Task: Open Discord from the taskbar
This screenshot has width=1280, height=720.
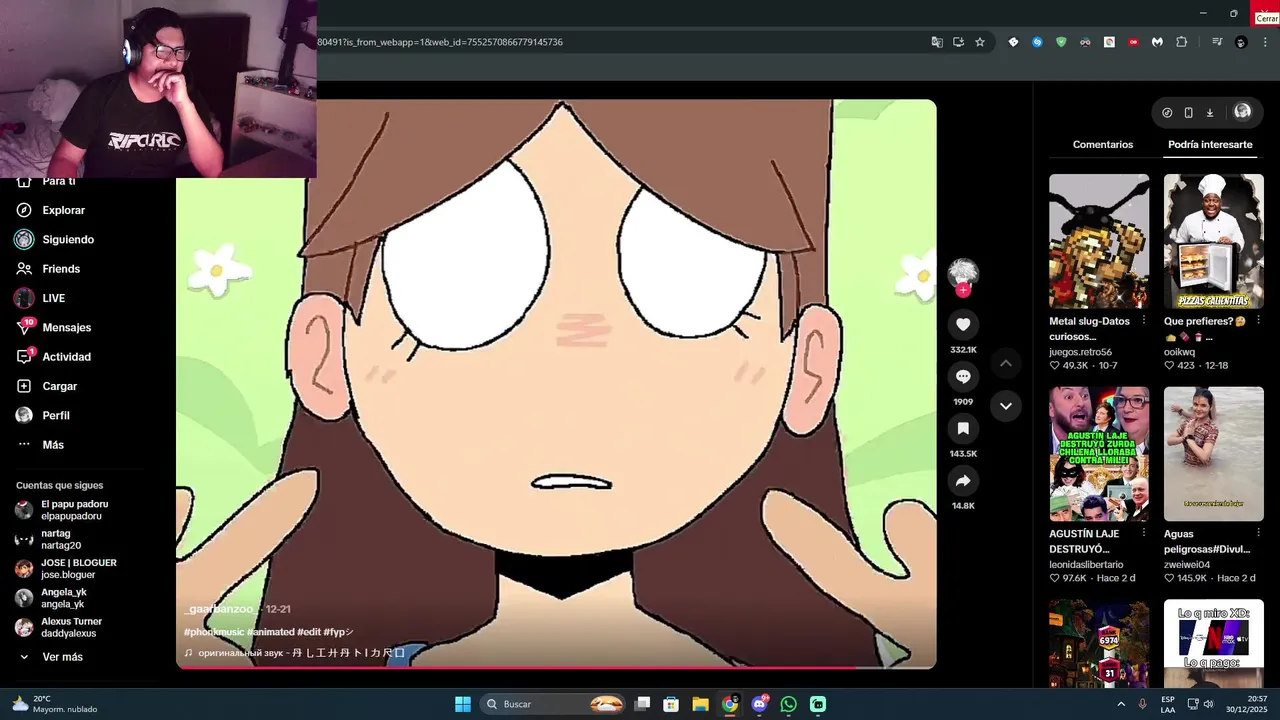Action: pyautogui.click(x=759, y=704)
